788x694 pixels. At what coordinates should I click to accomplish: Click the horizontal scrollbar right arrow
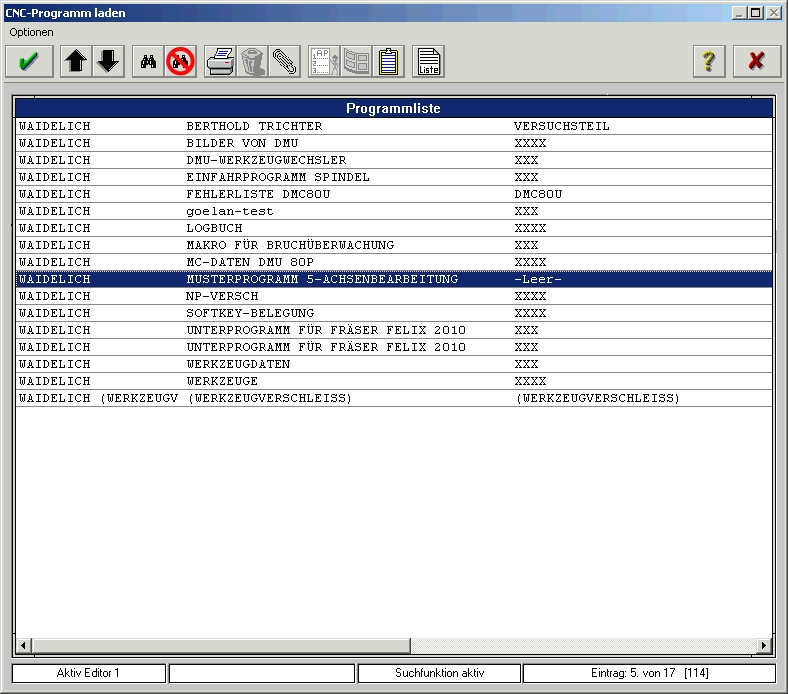[764, 645]
